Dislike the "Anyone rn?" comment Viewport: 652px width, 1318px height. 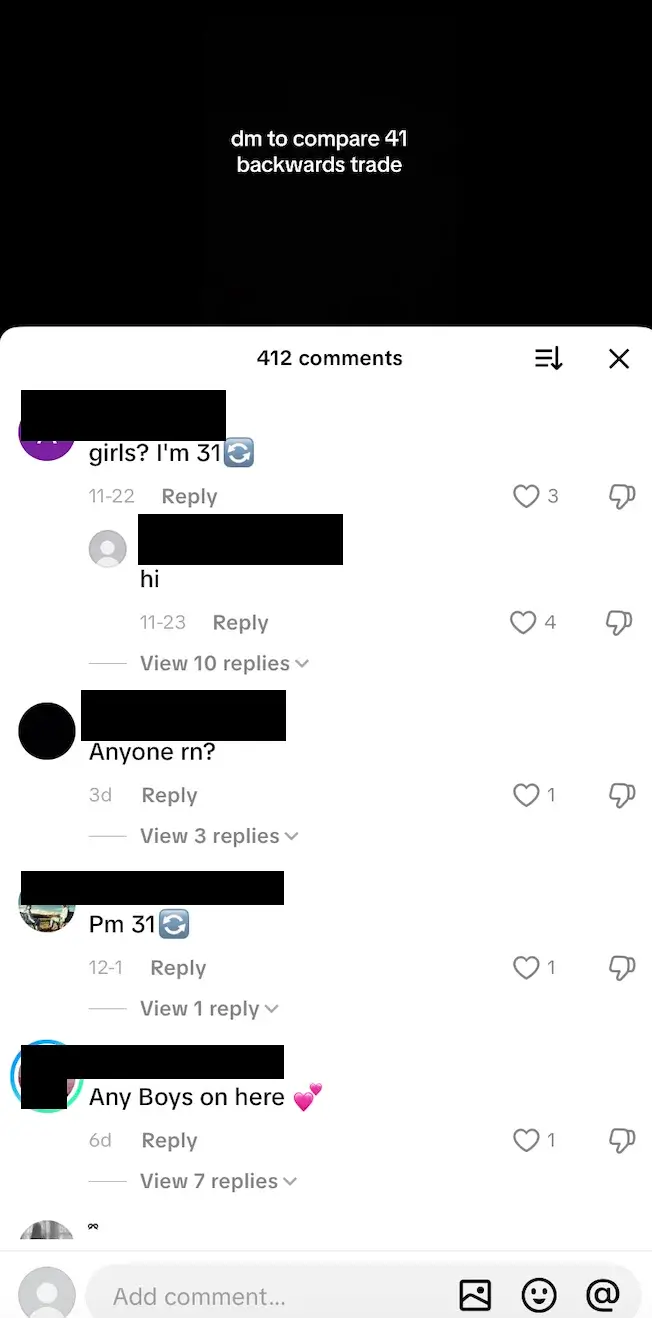pos(622,795)
